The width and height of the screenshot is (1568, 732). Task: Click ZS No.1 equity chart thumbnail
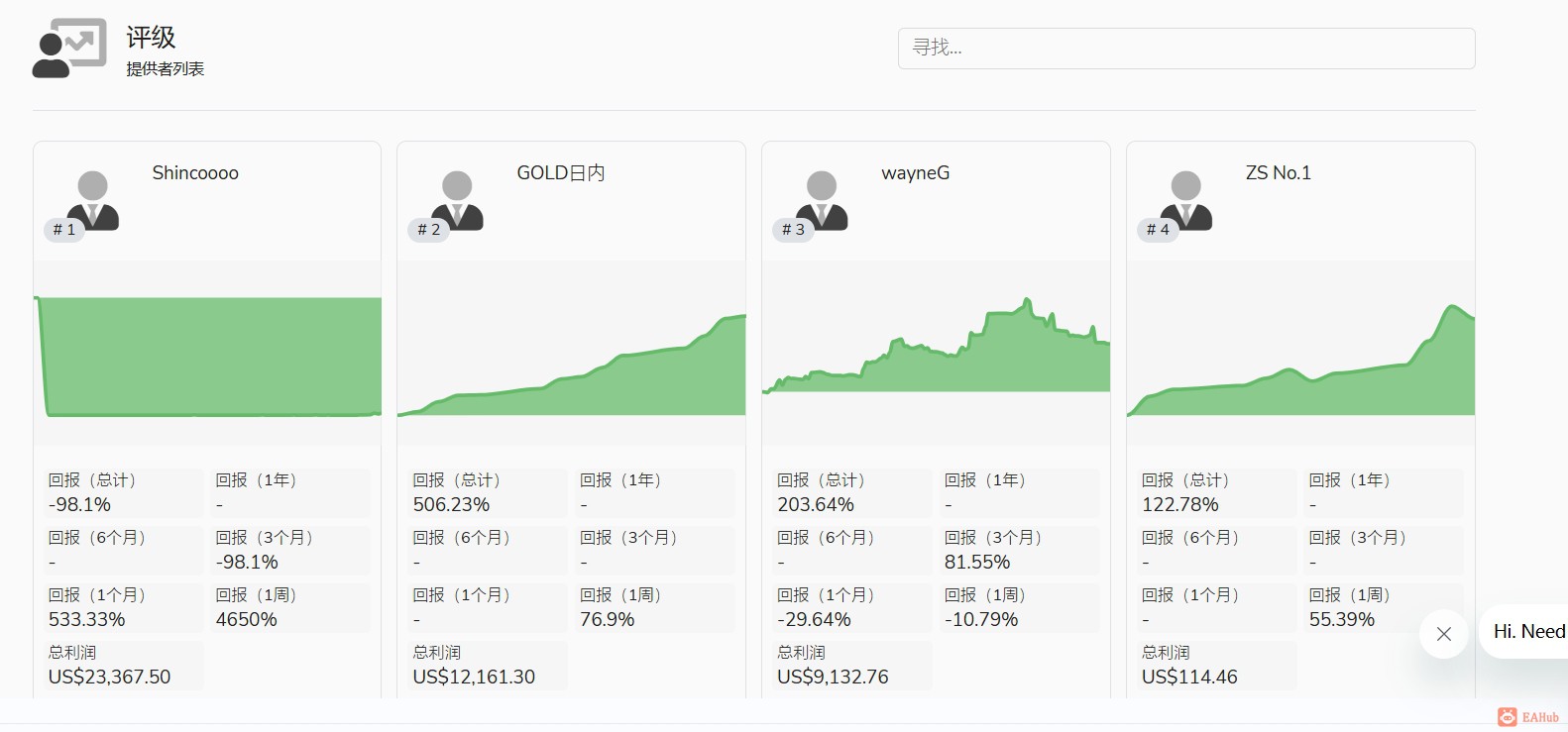(1301, 354)
